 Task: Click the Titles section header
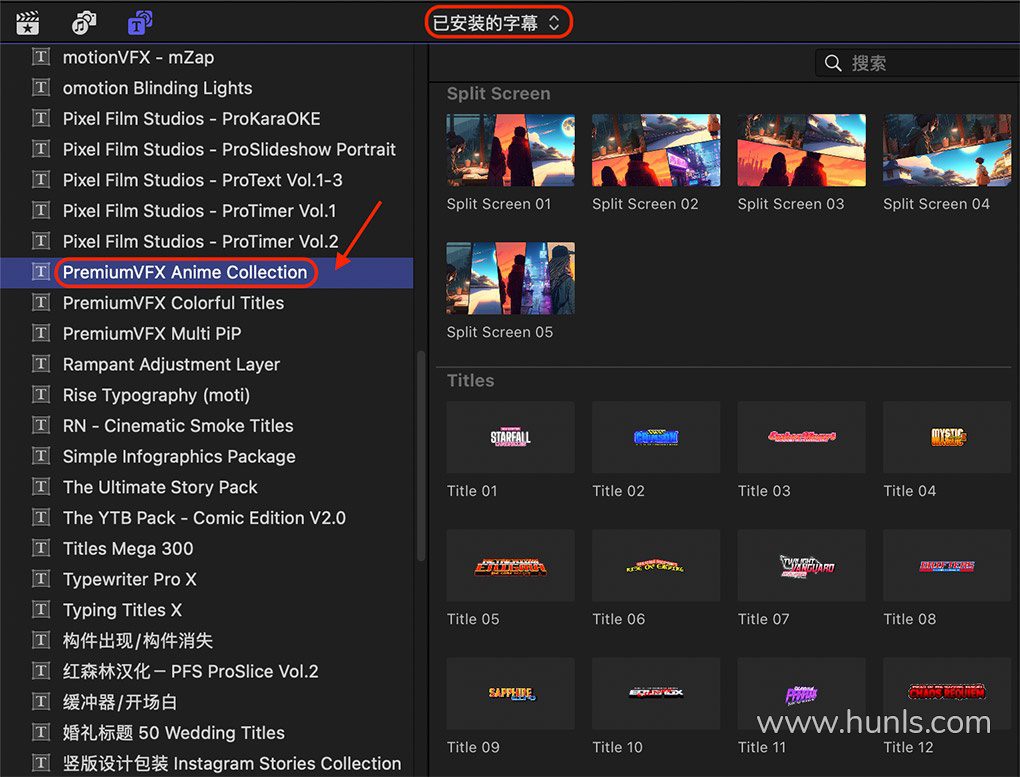[470, 381]
